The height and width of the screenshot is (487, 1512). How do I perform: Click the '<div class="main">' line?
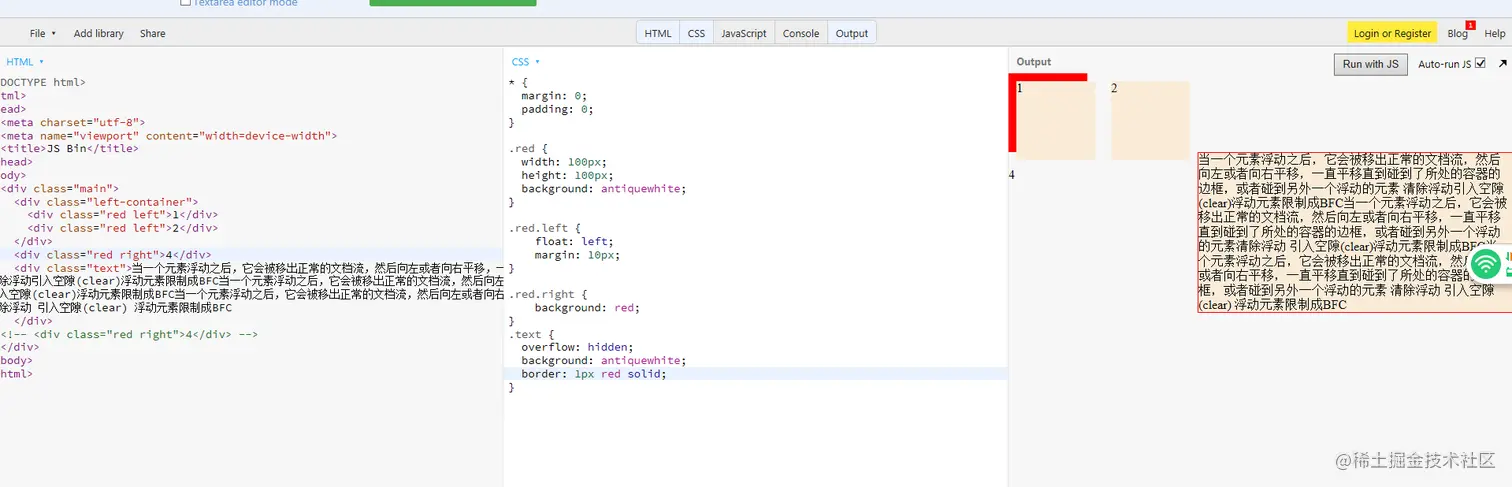click(x=60, y=187)
